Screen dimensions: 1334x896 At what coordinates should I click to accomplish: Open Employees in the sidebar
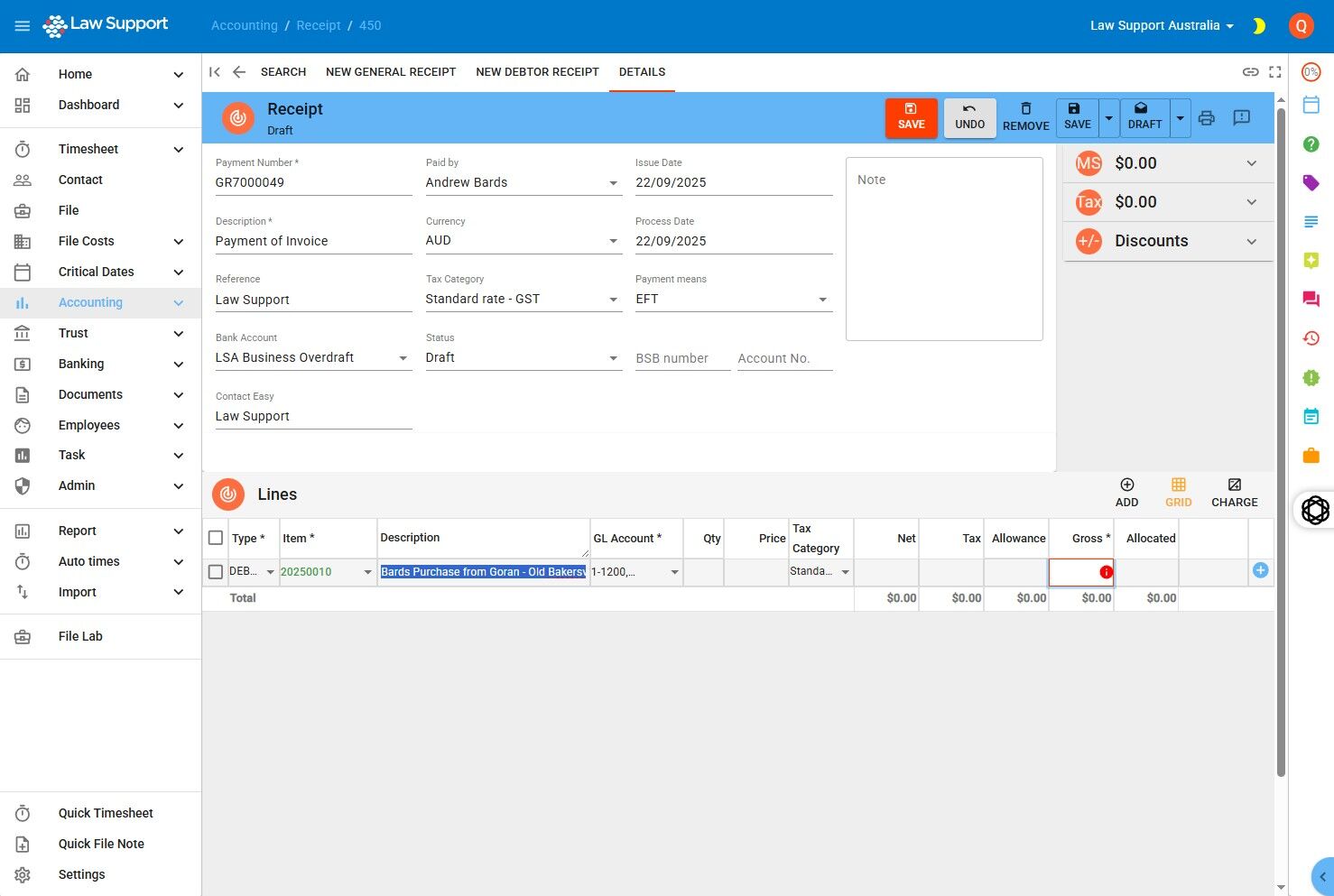pyautogui.click(x=101, y=426)
